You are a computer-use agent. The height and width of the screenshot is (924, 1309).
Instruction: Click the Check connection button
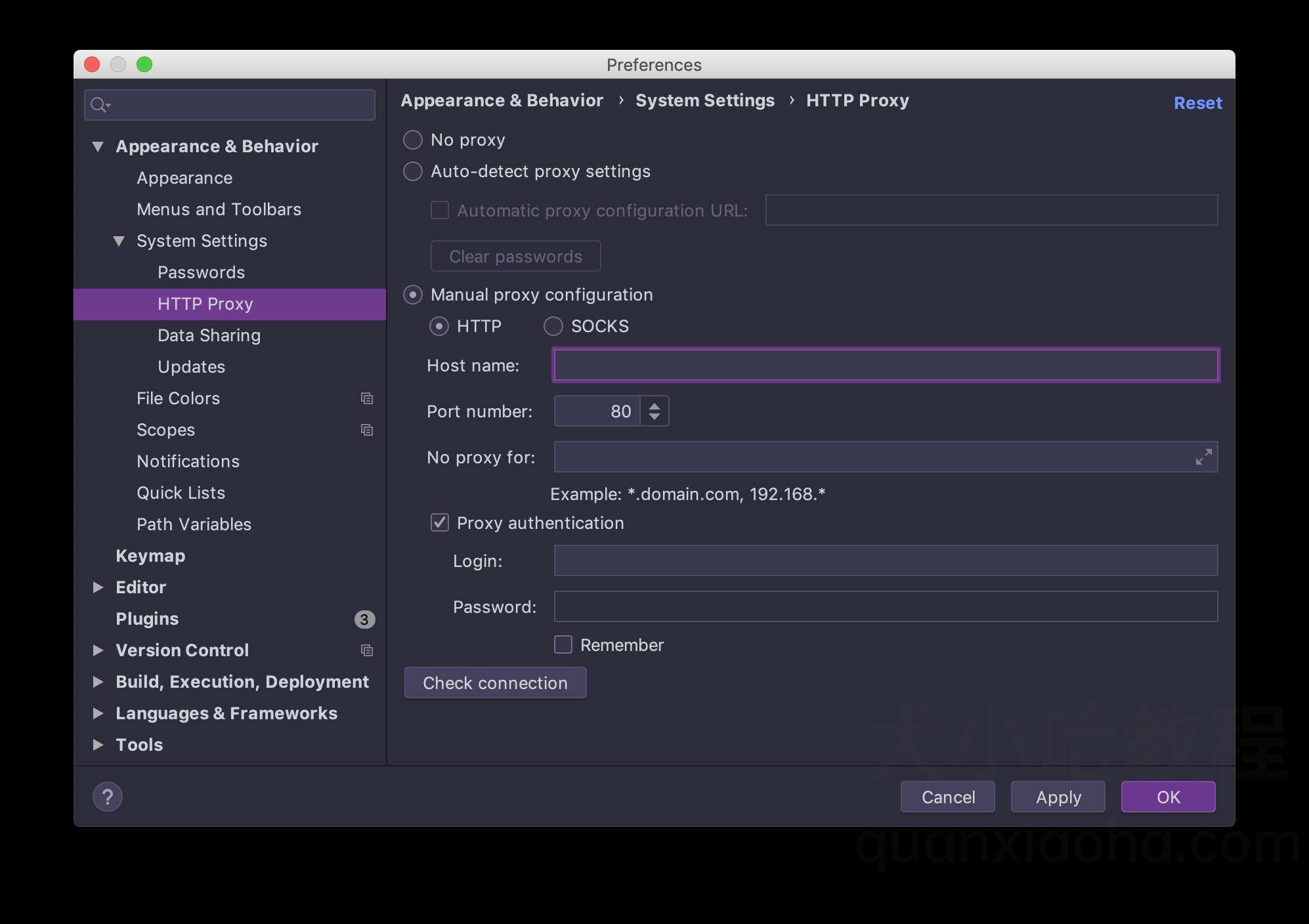tap(495, 683)
